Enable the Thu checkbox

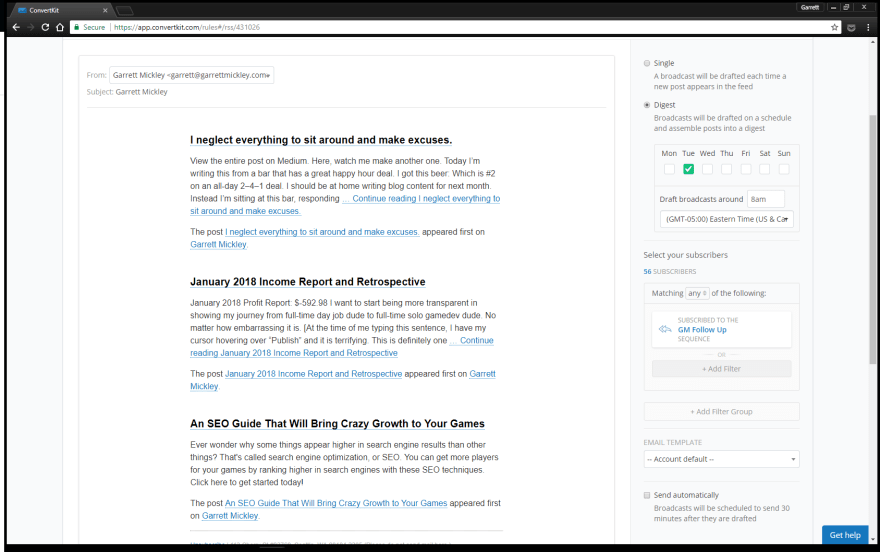[x=726, y=169]
